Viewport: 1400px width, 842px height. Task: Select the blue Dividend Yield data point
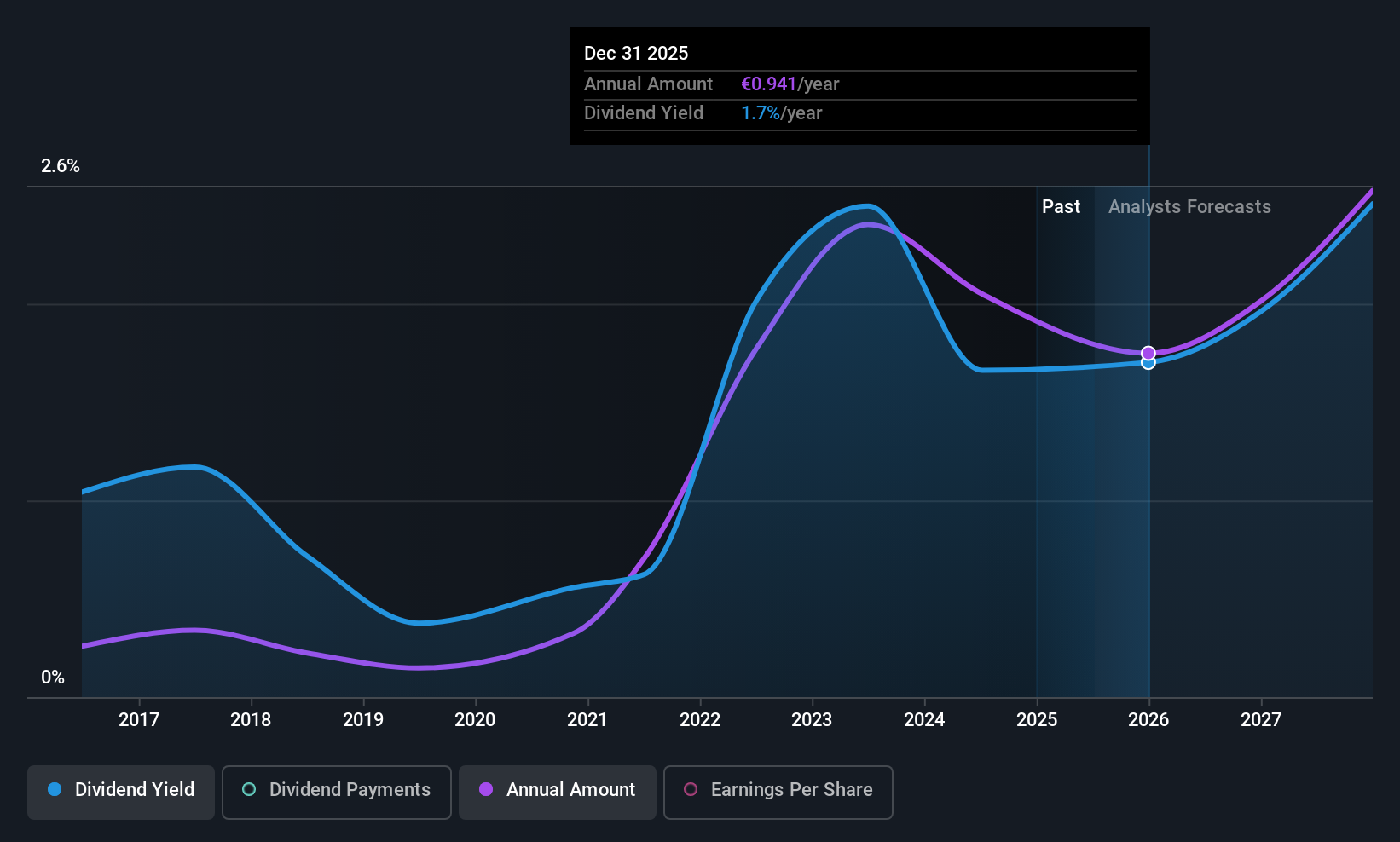pos(1148,364)
